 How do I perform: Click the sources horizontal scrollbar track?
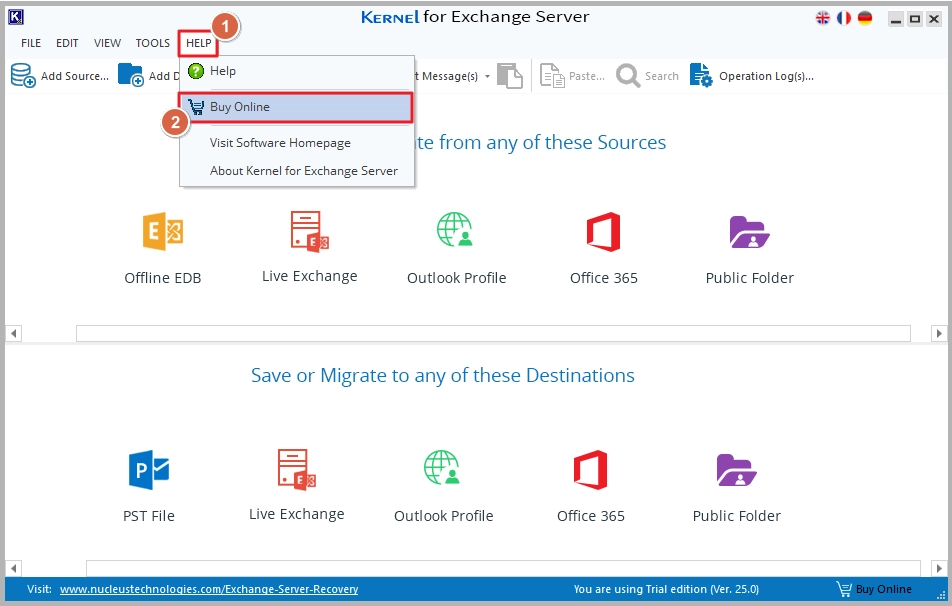click(x=493, y=333)
